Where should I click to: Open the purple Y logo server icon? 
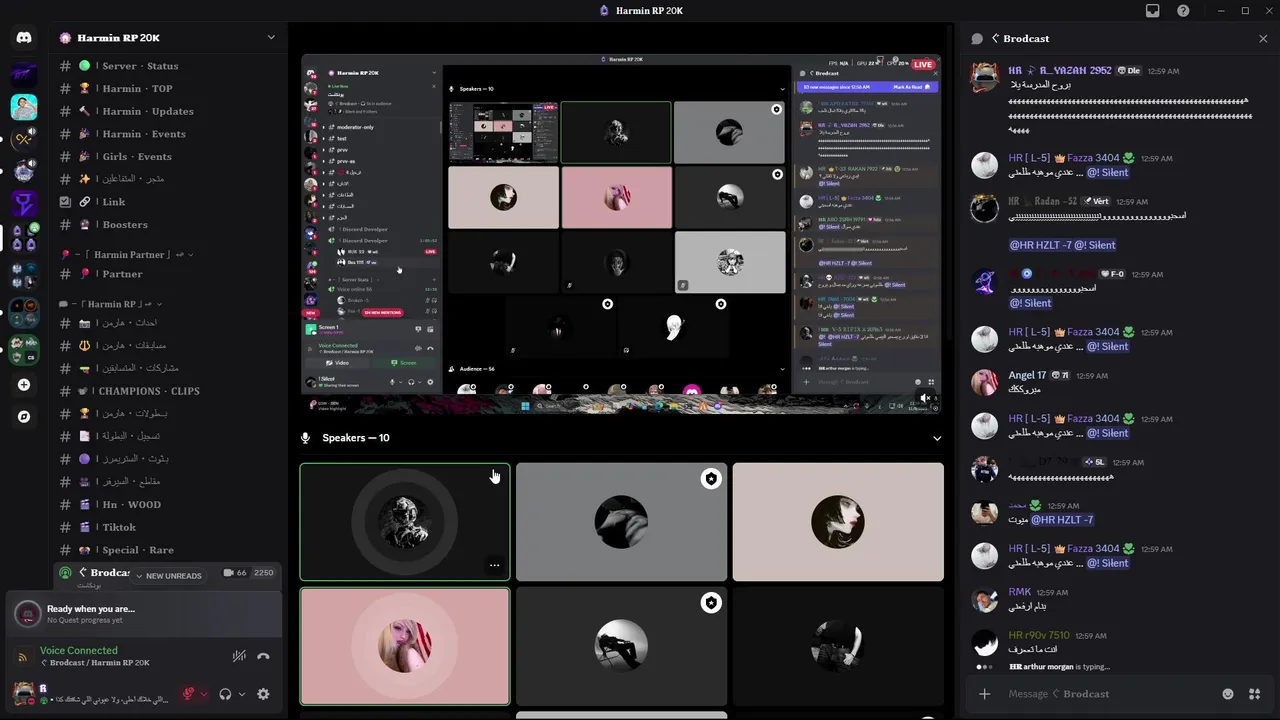pyautogui.click(x=24, y=205)
